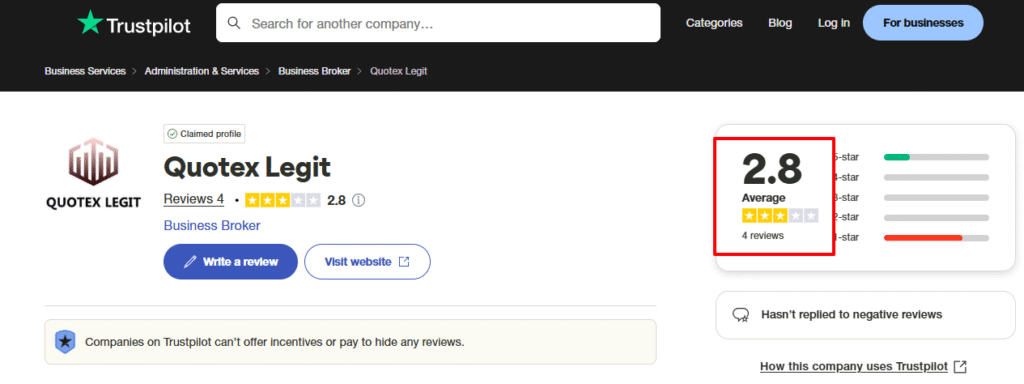Screen dimensions: 1024x384
Task: Open the Categories menu
Action: pyautogui.click(x=714, y=23)
